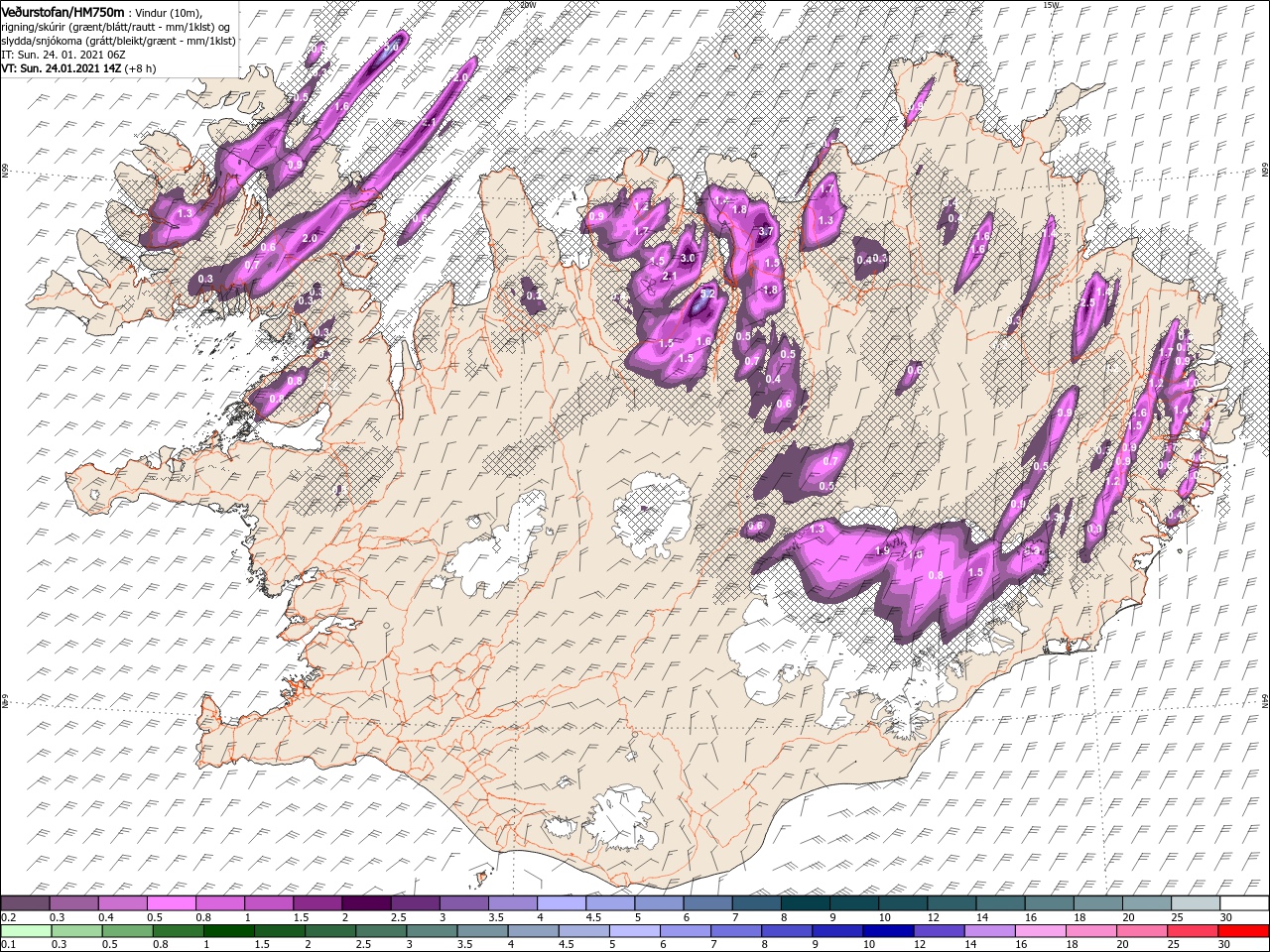Click the 'Vindur (10m)' text in the header
This screenshot has width=1270, height=952.
point(167,11)
